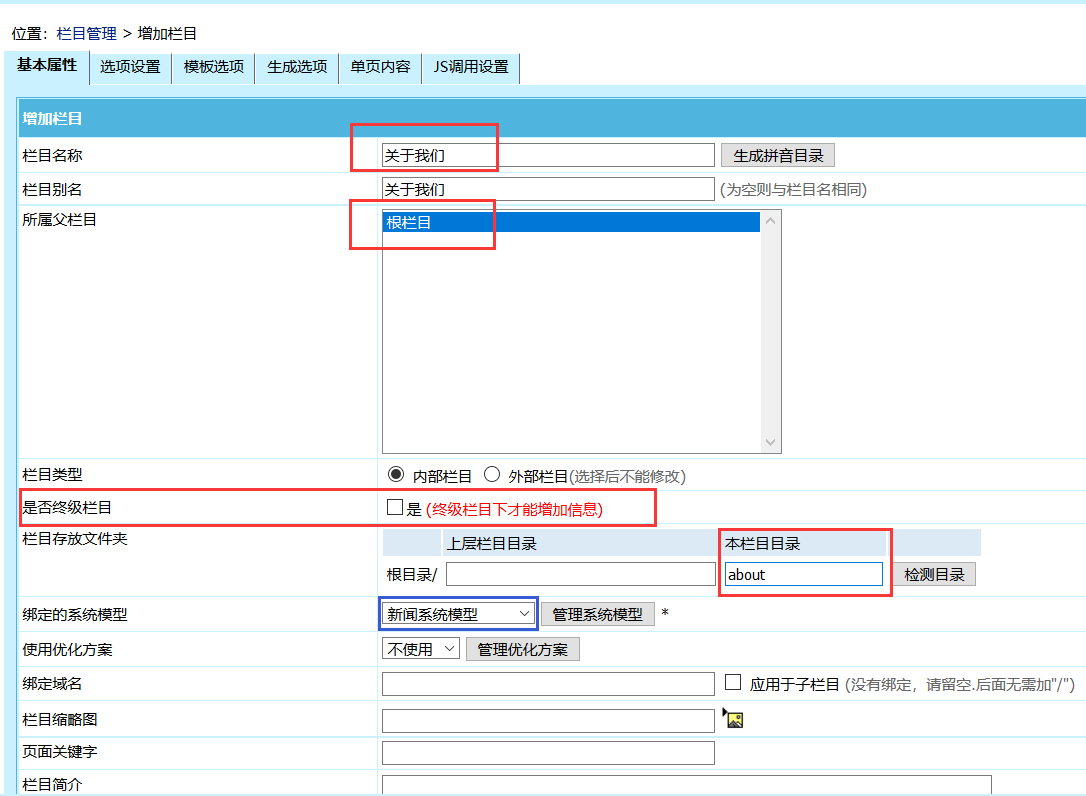Screen dimensions: 1086x796
Task: Open the 生成选项 tab
Action: [297, 67]
